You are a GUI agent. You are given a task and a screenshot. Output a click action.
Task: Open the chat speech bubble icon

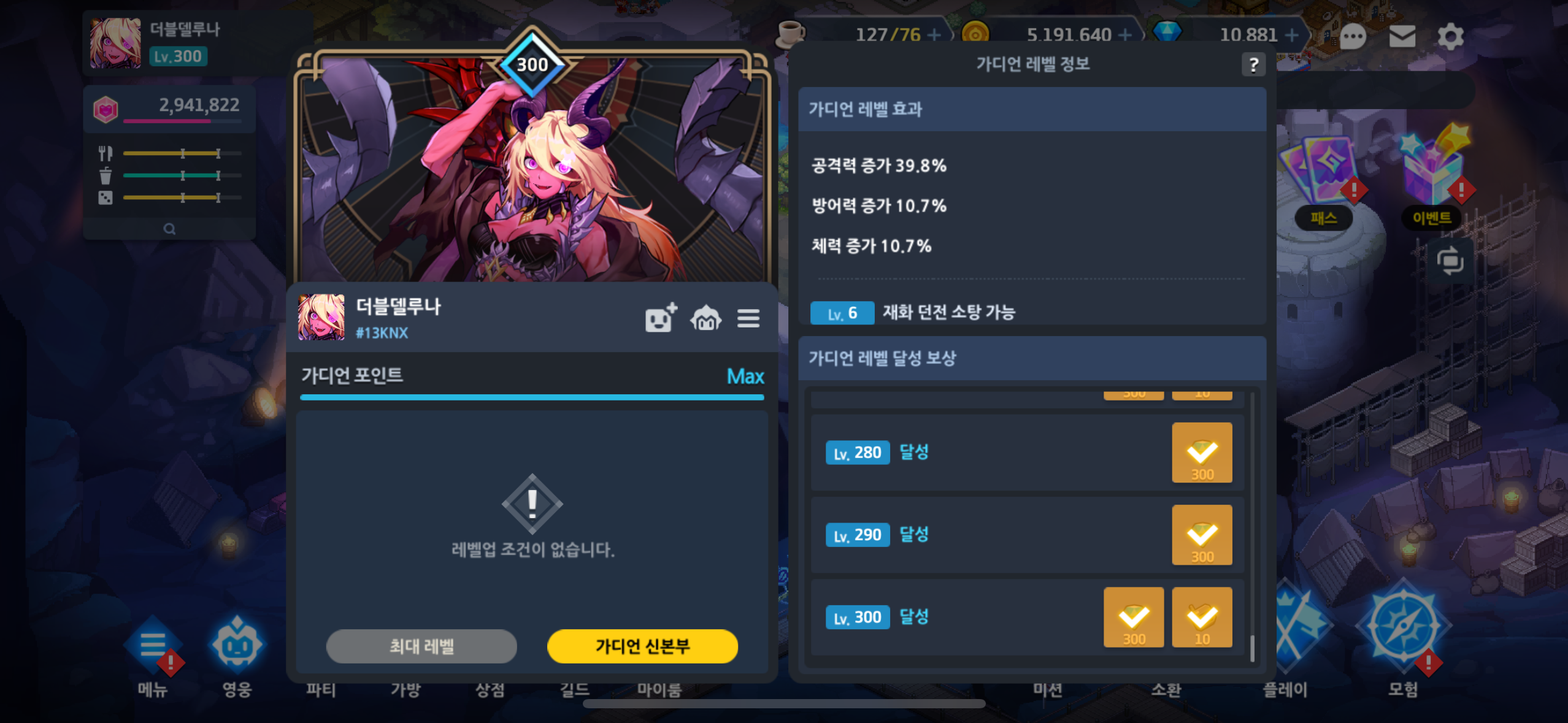click(1352, 37)
